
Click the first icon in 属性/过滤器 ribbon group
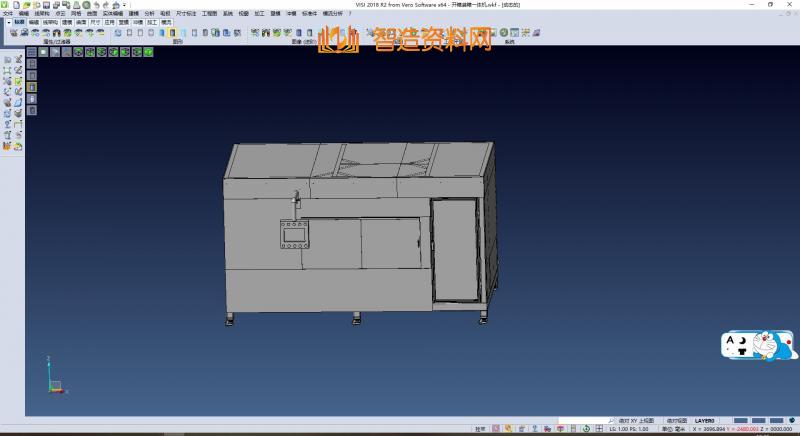tap(14, 33)
